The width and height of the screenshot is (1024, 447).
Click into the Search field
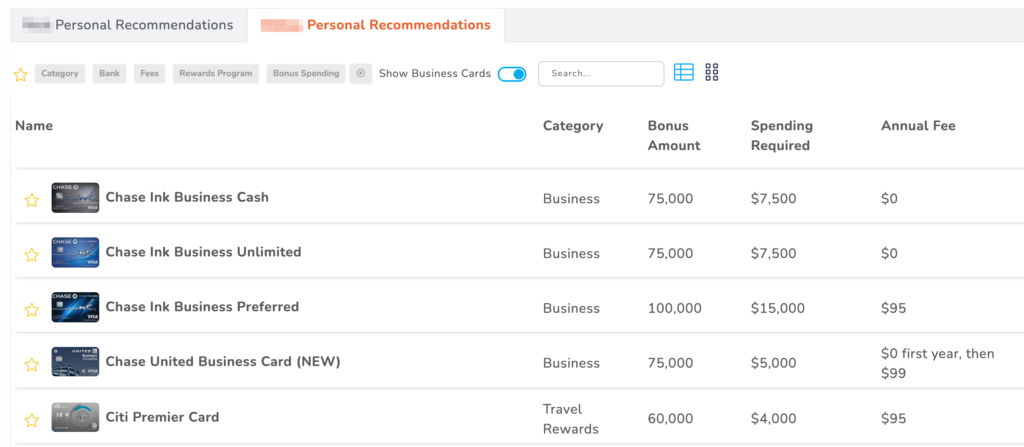[601, 74]
